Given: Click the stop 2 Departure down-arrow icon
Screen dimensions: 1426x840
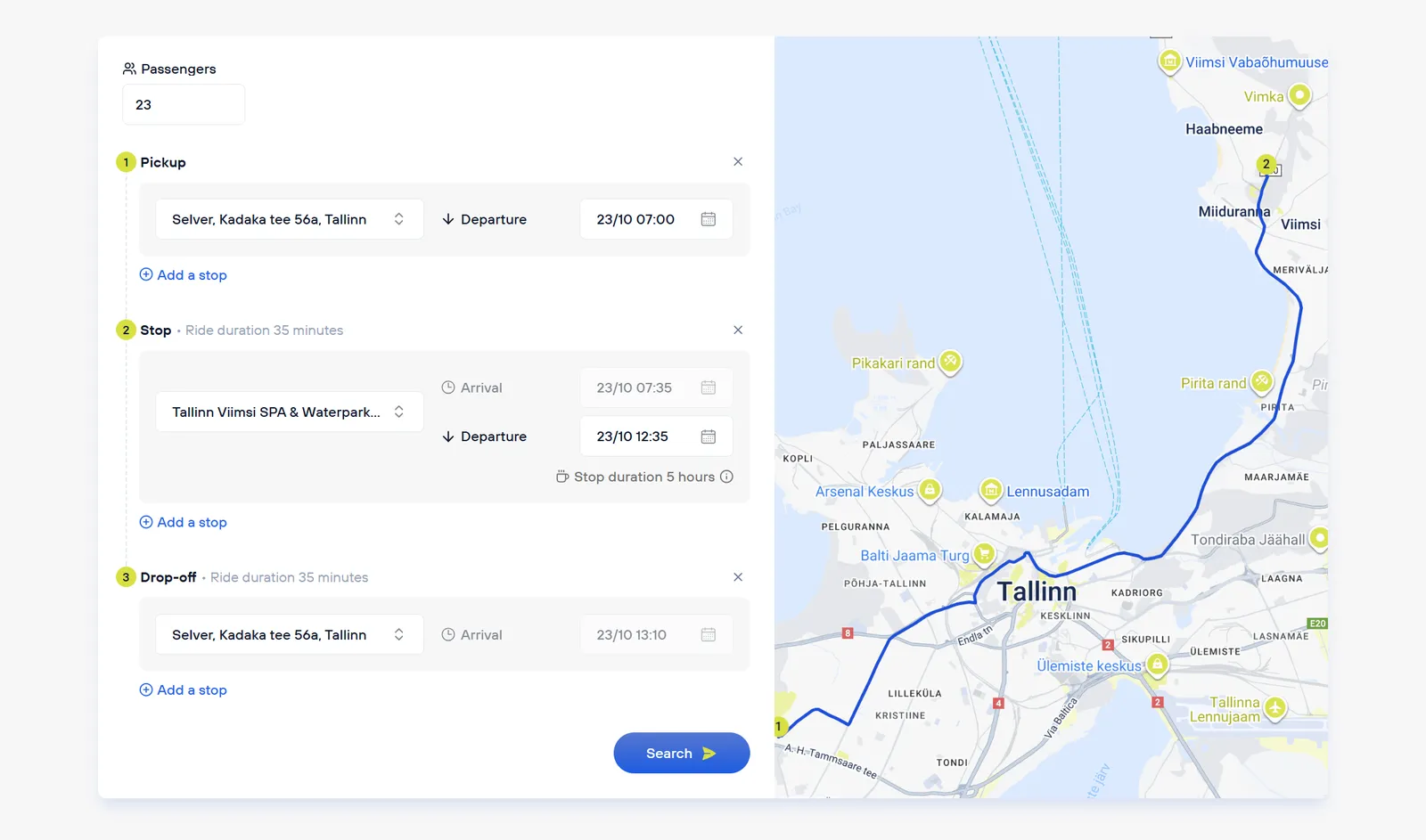Looking at the screenshot, I should tap(448, 436).
